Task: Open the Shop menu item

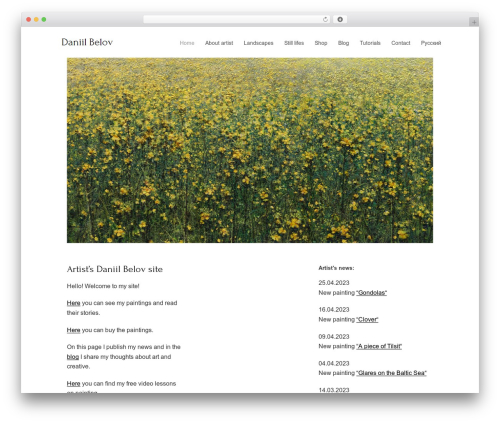Action: tap(321, 43)
